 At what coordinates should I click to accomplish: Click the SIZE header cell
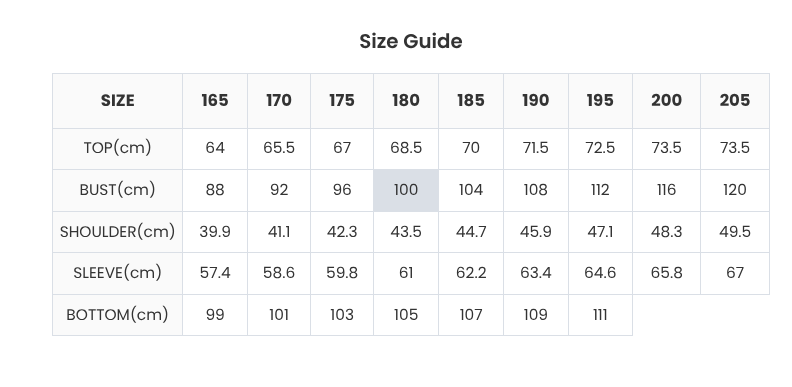pos(117,101)
